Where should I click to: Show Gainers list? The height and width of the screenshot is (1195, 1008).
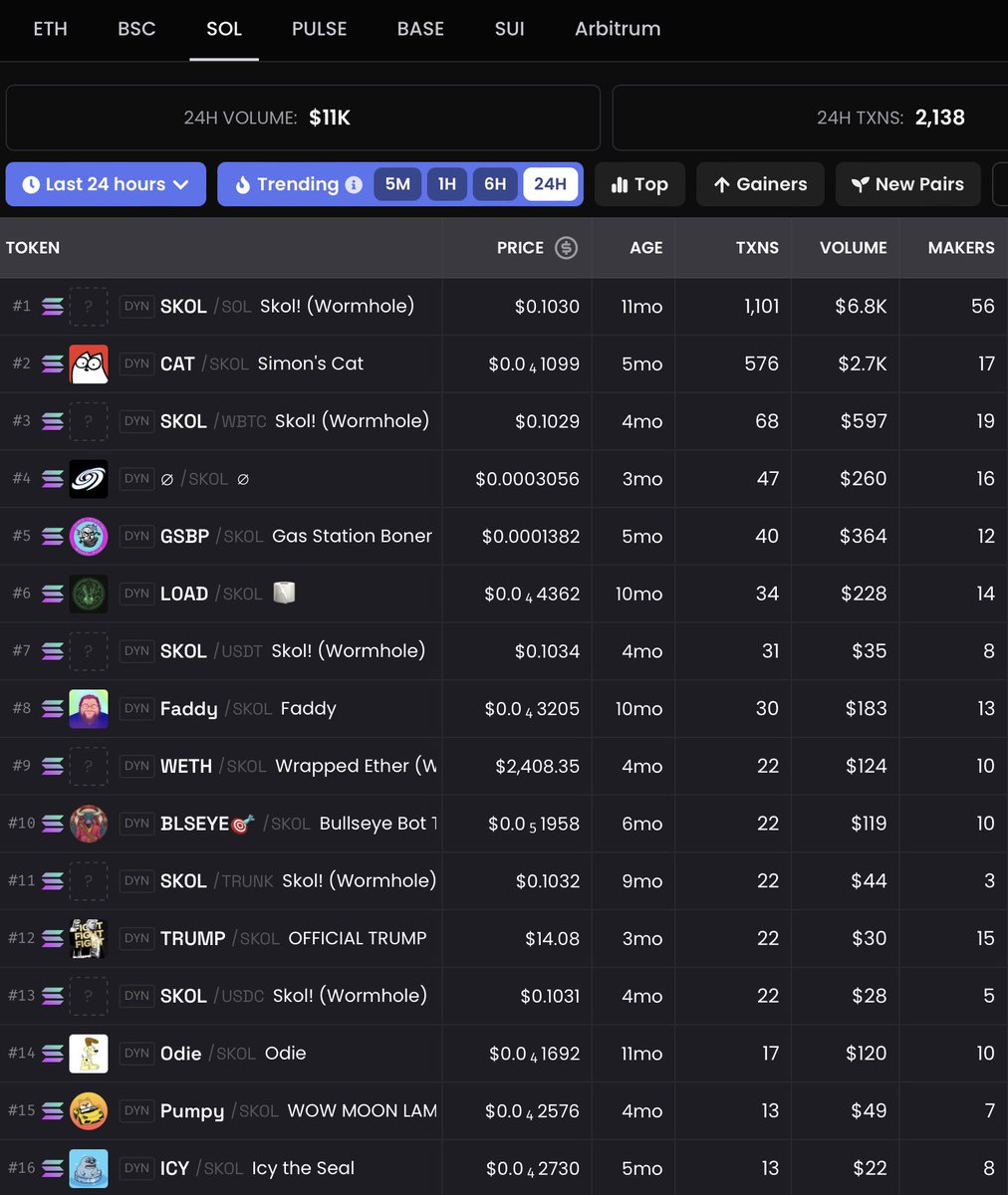760,184
